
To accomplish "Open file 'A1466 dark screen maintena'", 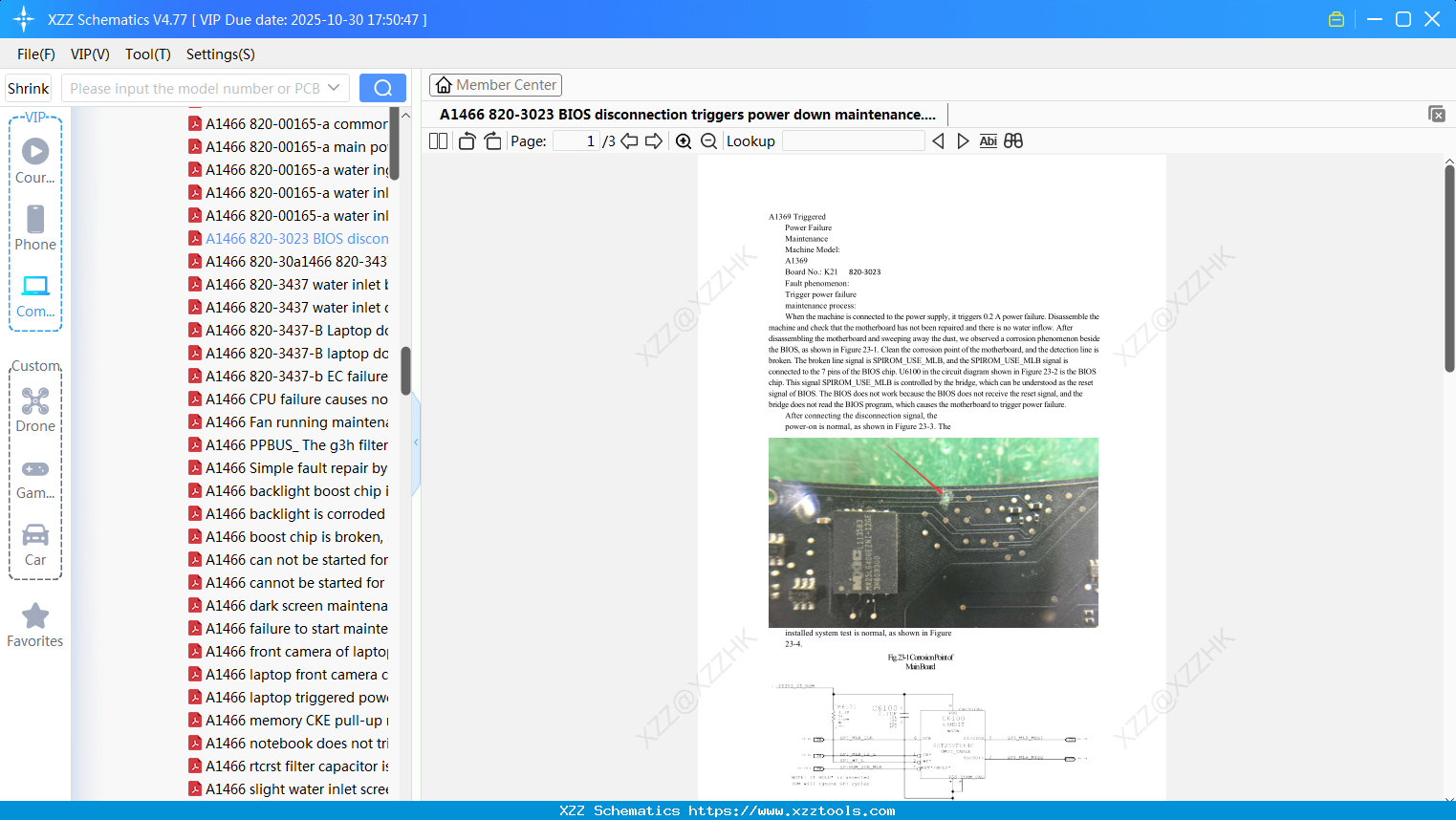I will pos(288,606).
